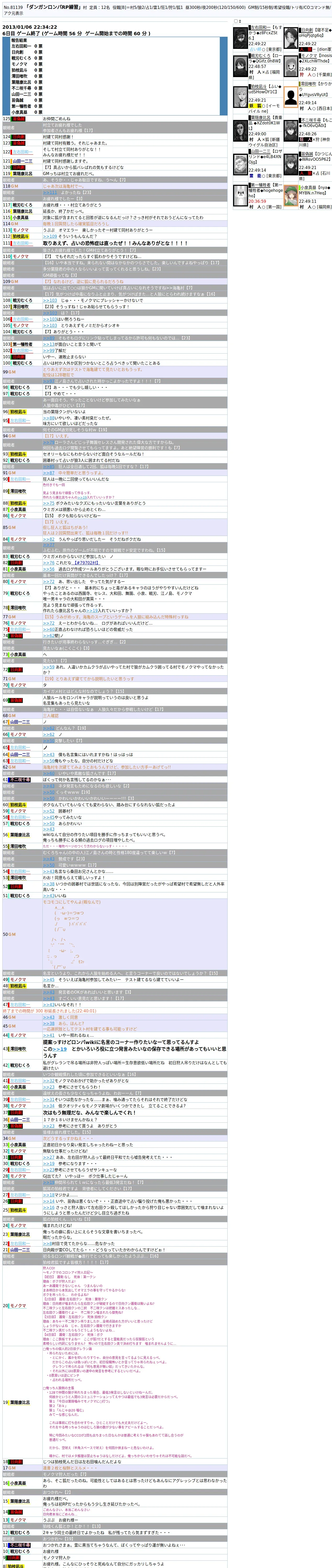Viewport: 332px width, 1568px height.
Task: Follow the >>45 anchor in post 49 by モノクマ
Action: coord(48,980)
